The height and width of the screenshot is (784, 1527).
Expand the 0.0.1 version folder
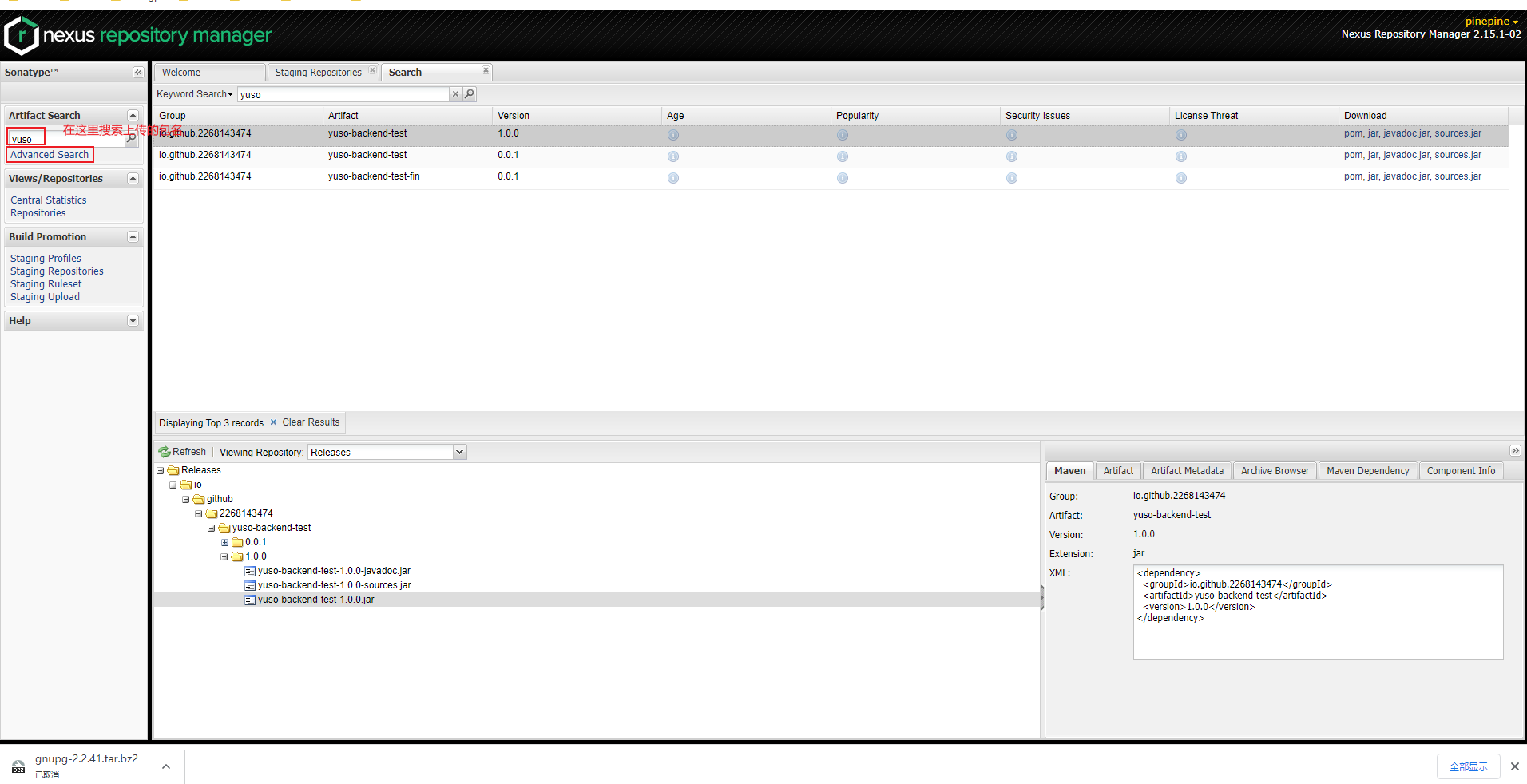click(x=224, y=542)
